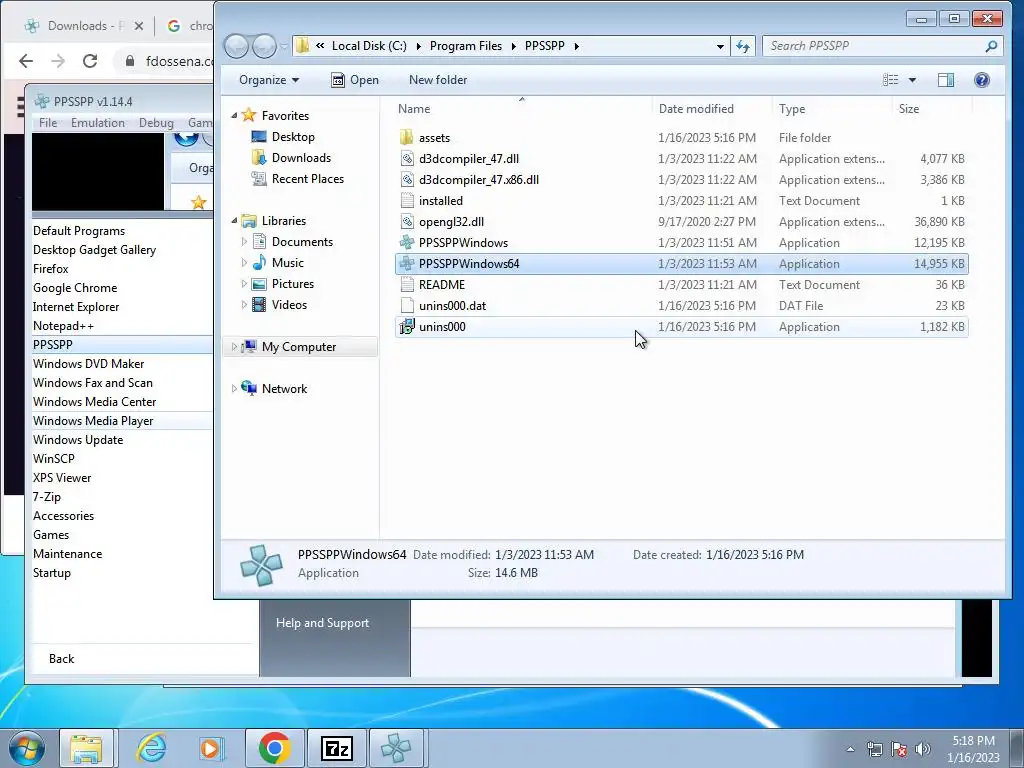Image resolution: width=1024 pixels, height=768 pixels.
Task: Launch Internet Explorer from taskbar
Action: point(152,748)
